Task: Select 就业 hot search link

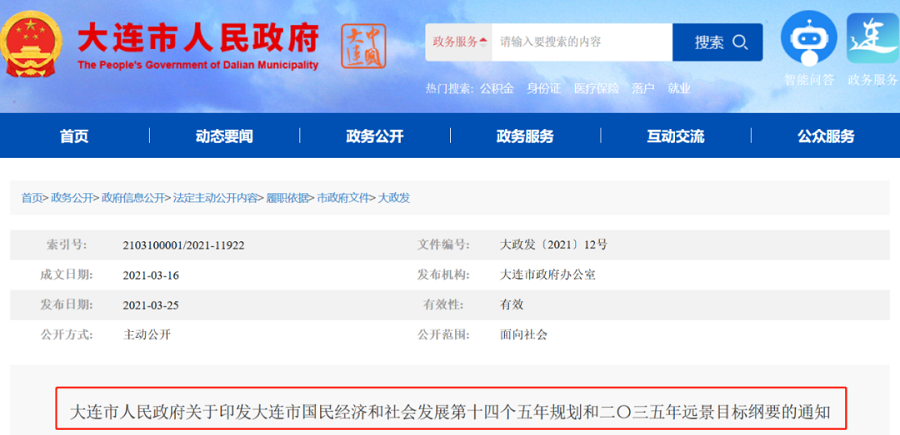Action: tap(679, 88)
